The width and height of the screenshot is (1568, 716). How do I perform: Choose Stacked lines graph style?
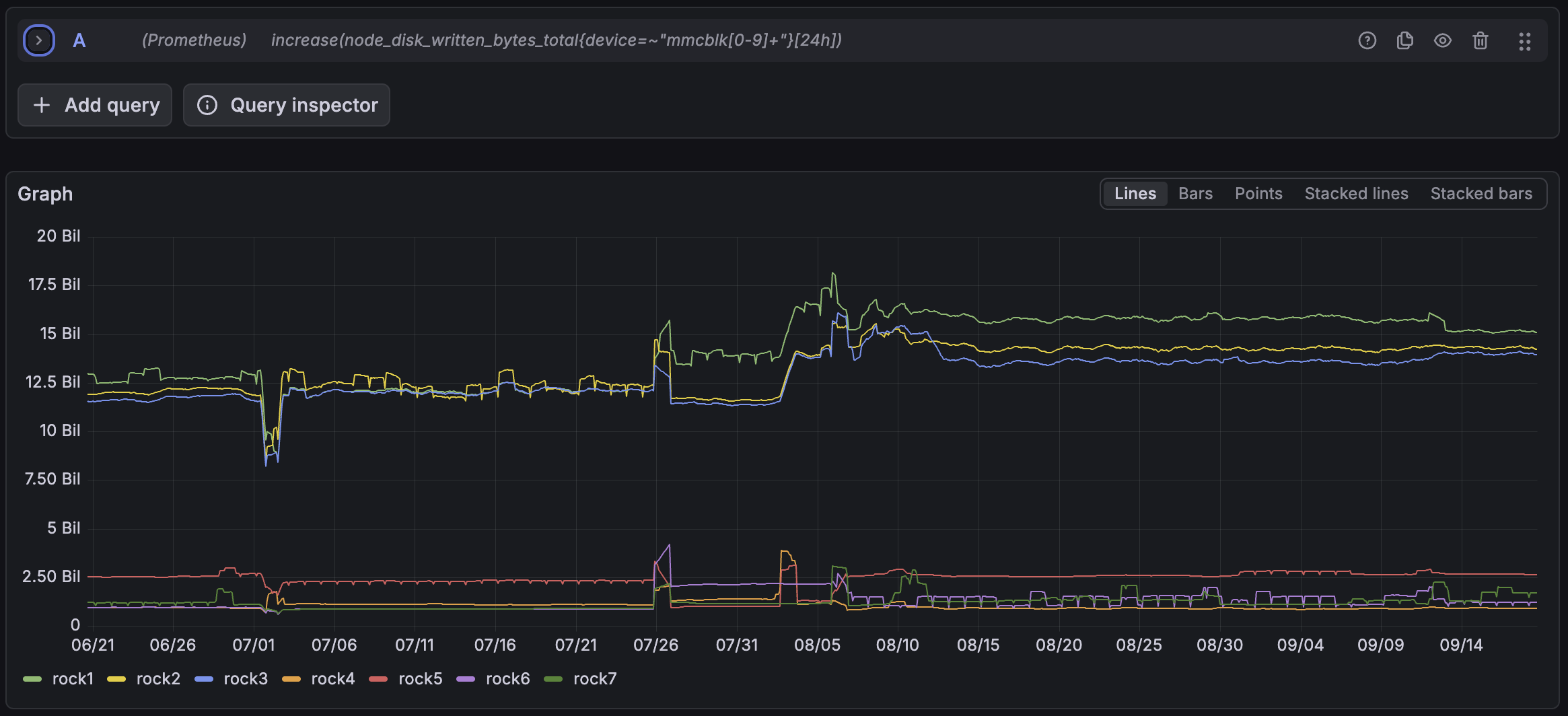[1357, 194]
